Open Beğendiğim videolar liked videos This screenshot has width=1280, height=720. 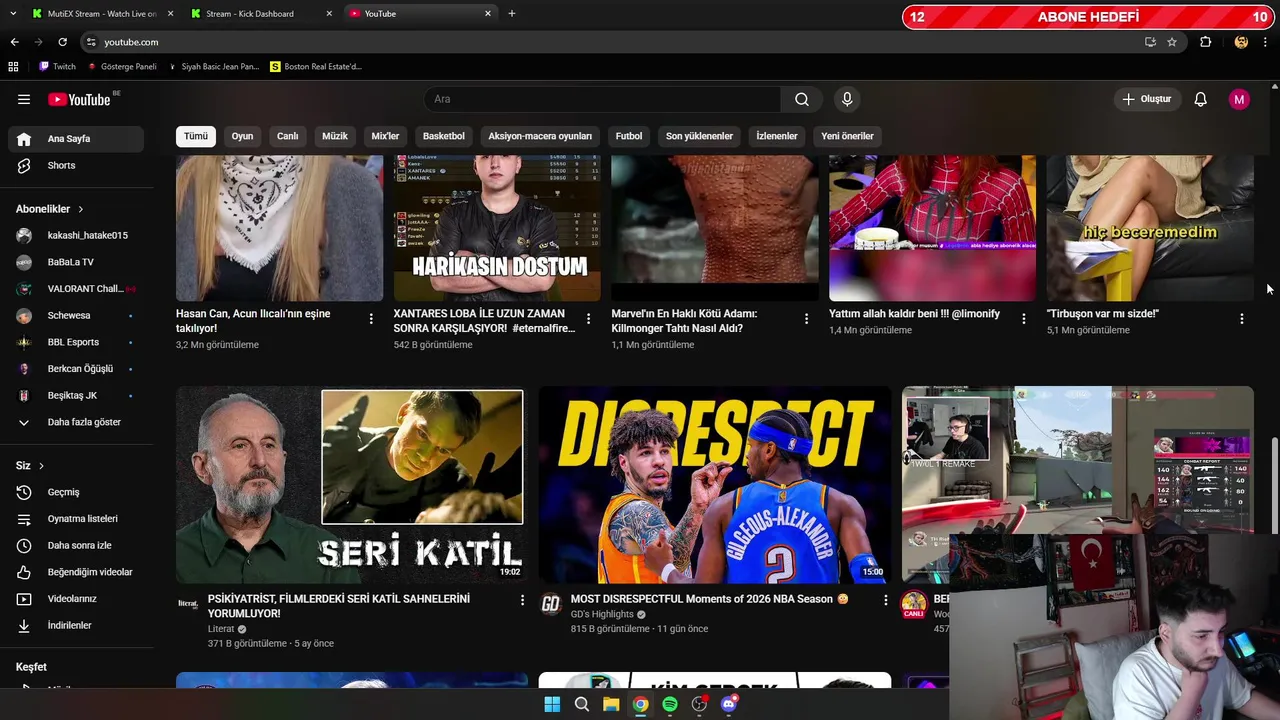coord(76,572)
